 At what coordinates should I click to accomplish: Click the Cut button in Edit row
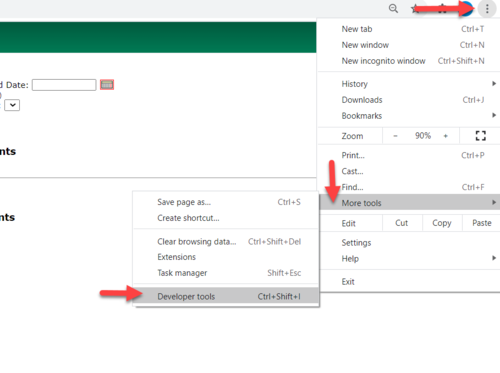(x=402, y=223)
